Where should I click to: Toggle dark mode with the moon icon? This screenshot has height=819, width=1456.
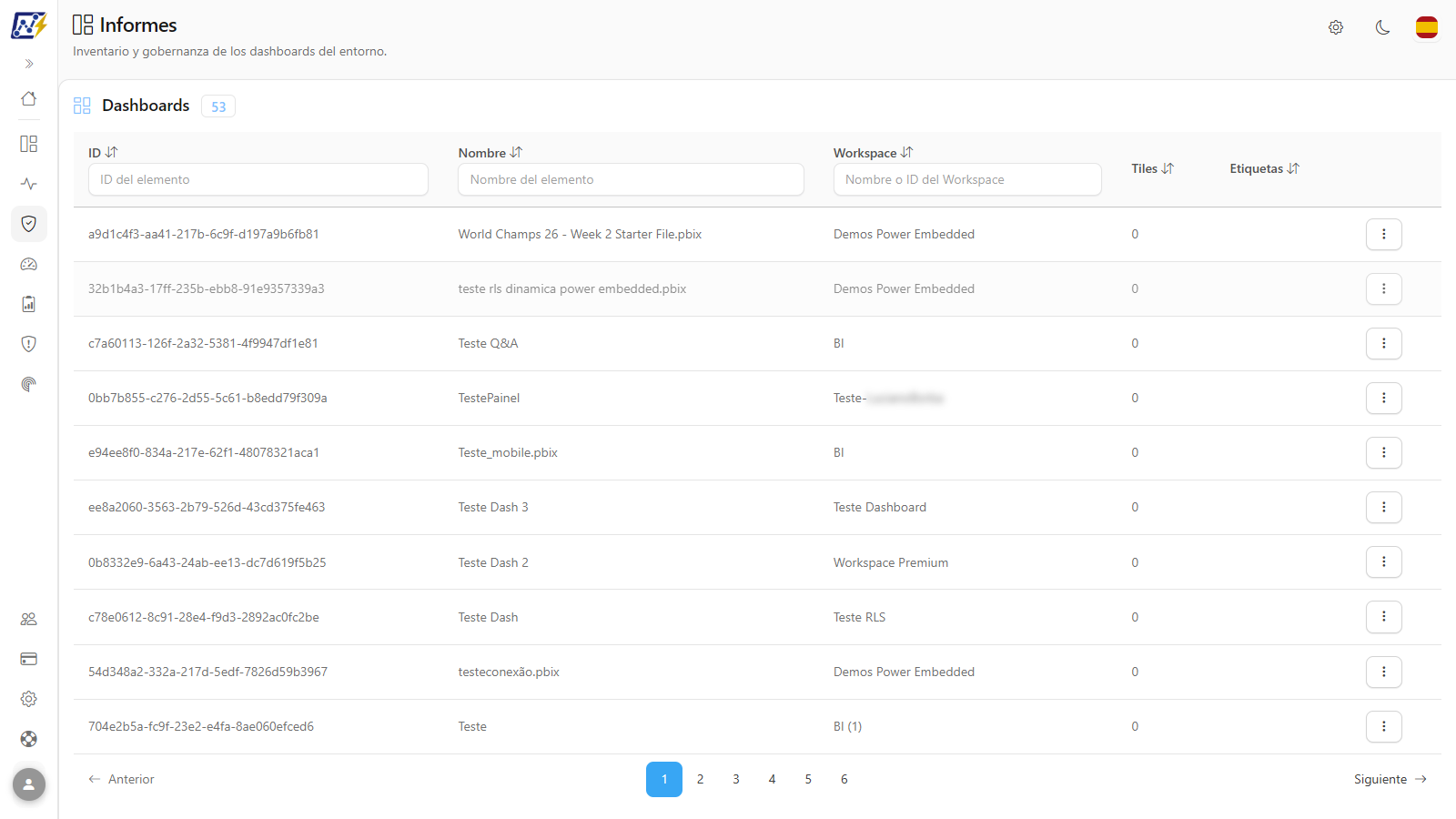pos(1382,27)
